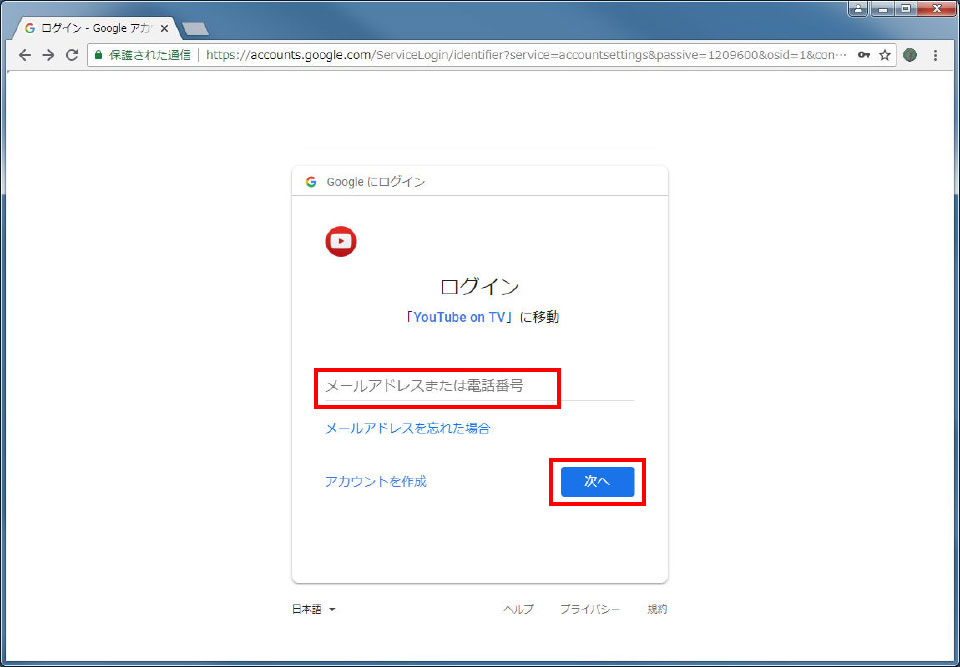960x667 pixels.
Task: Bookmark this page with the star
Action: [x=885, y=55]
